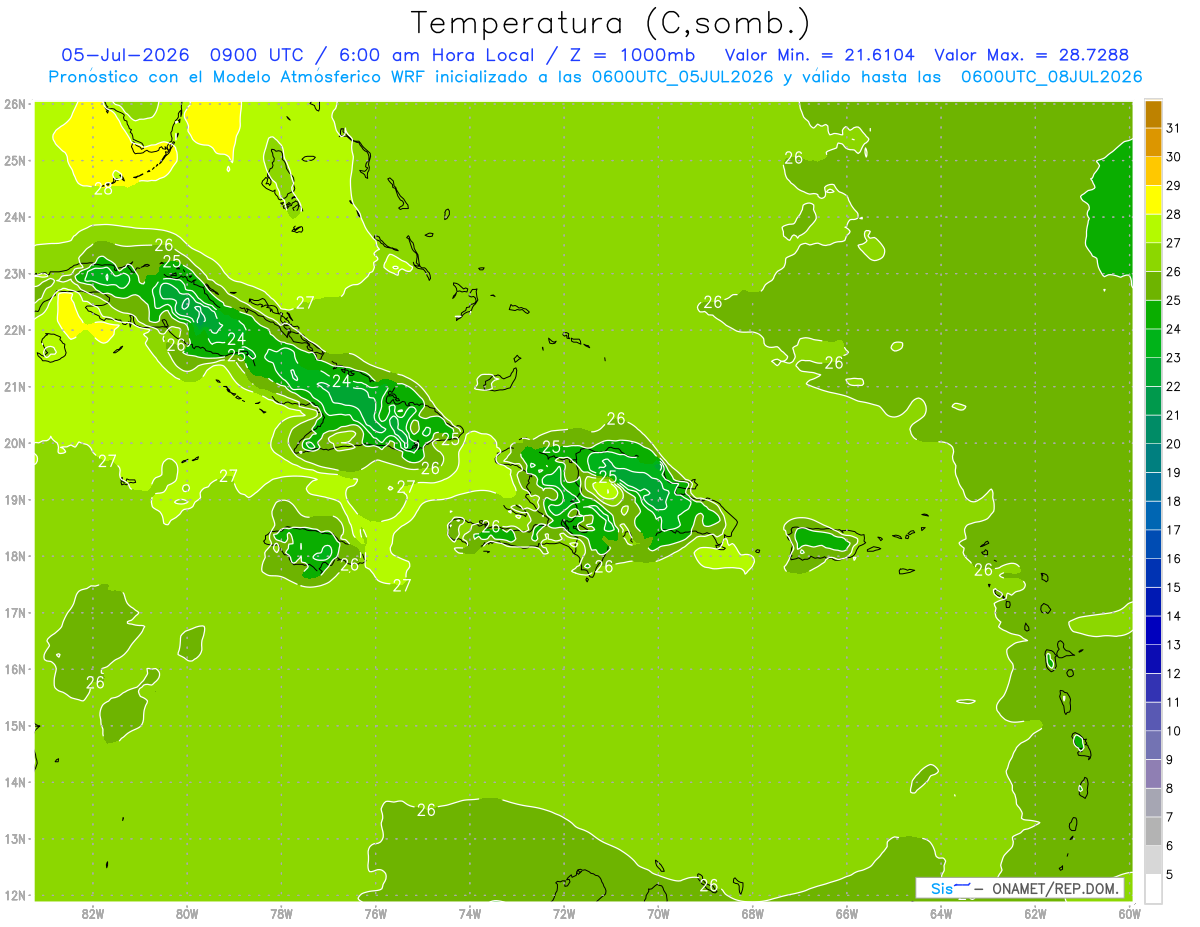Click the orange colorbar swatch between 30 and 31
This screenshot has width=1200, height=927.
[1153, 143]
